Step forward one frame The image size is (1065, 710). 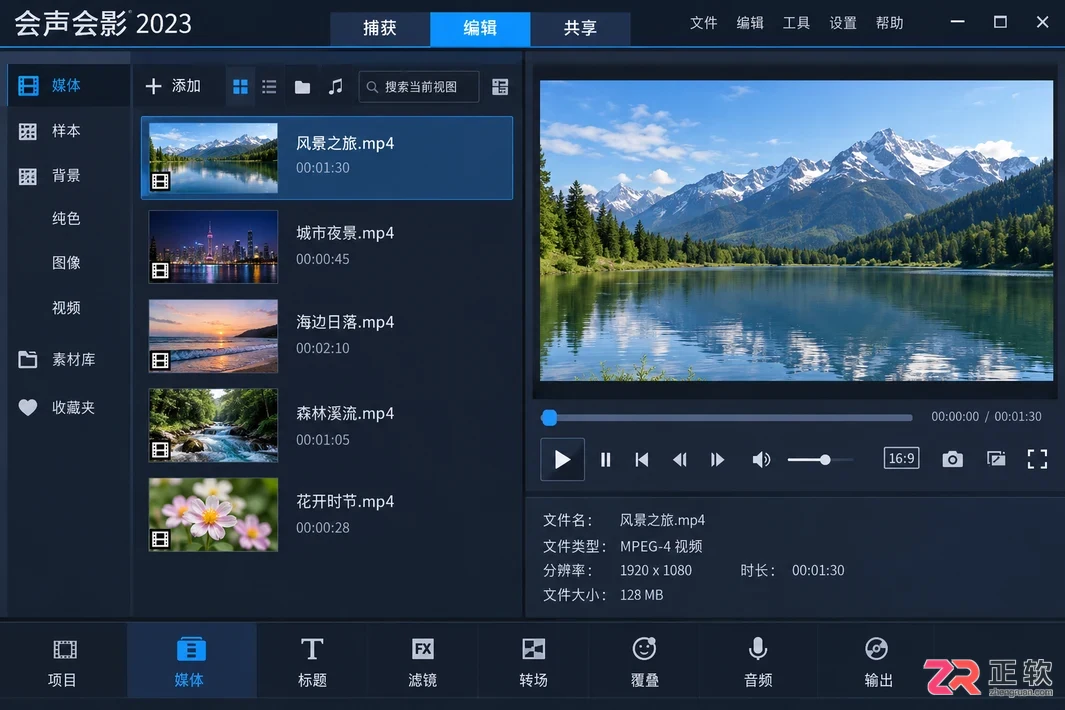click(717, 460)
